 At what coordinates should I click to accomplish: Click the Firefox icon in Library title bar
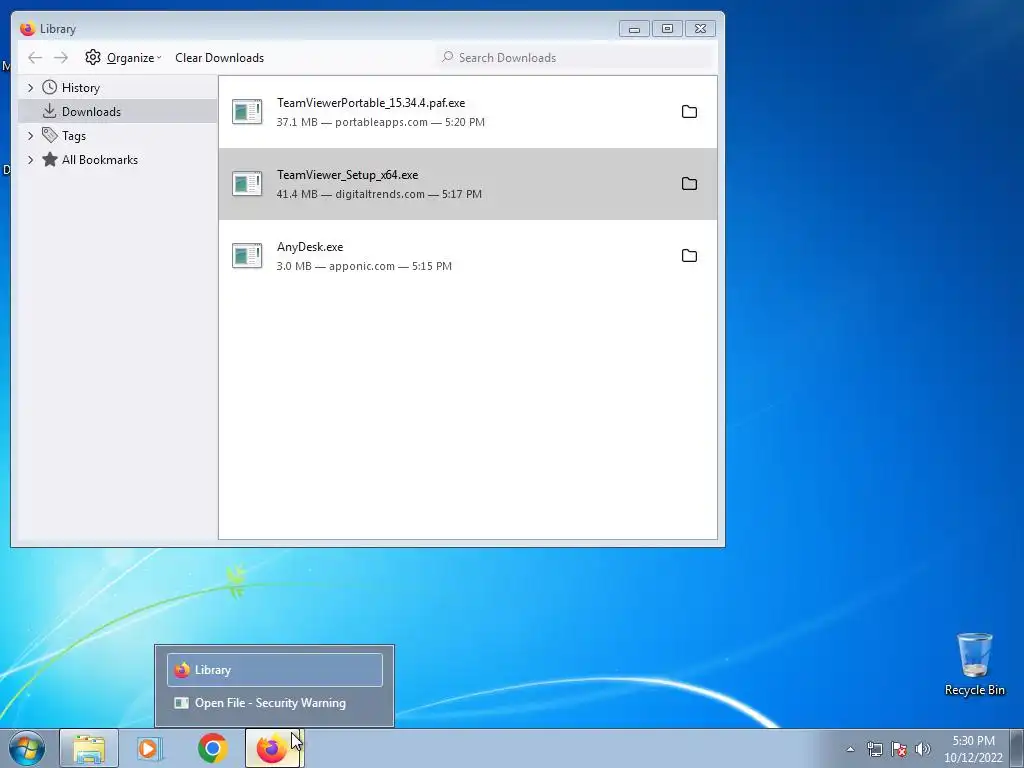pos(27,29)
